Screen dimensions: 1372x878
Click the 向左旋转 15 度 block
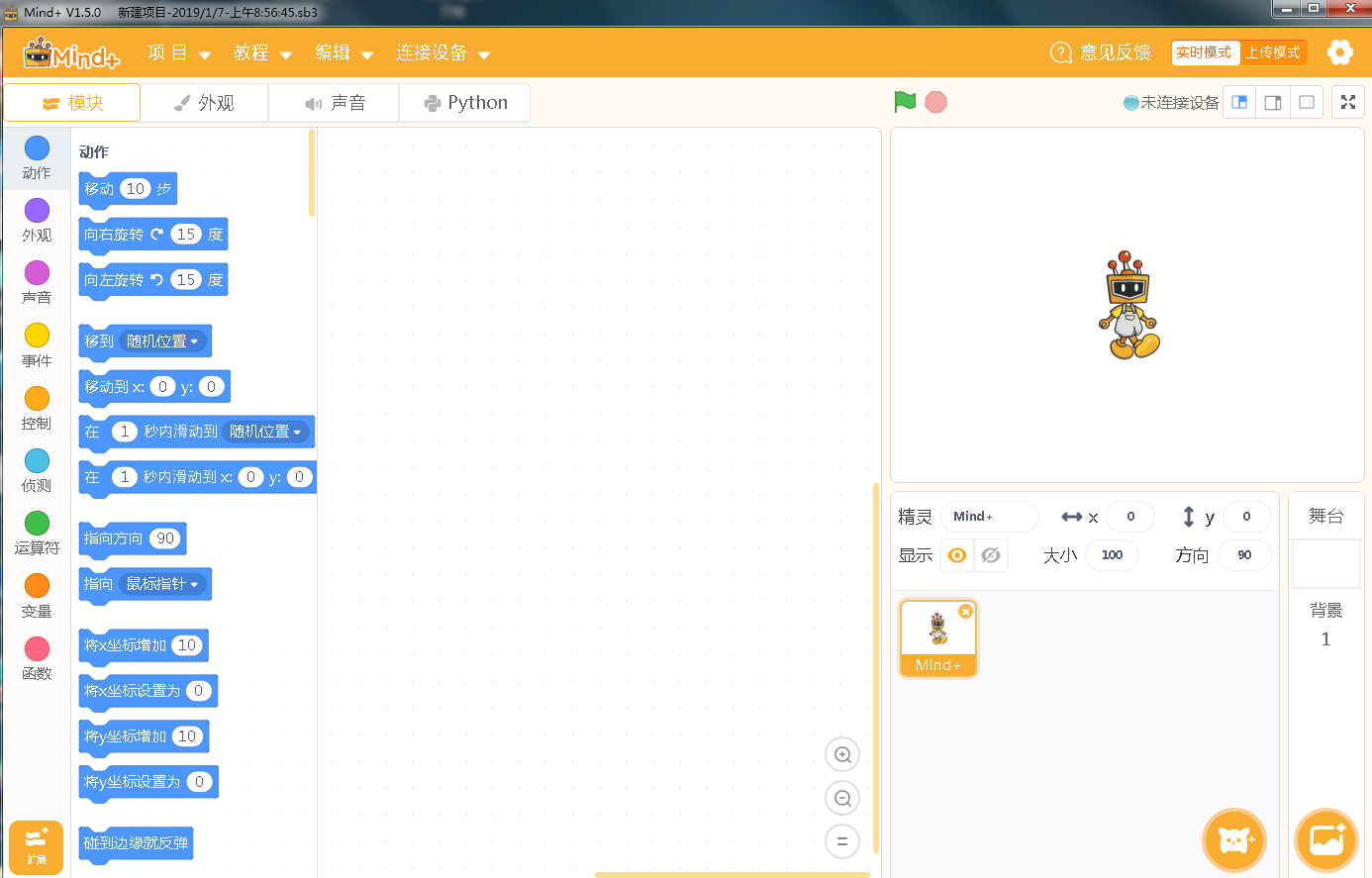[153, 280]
